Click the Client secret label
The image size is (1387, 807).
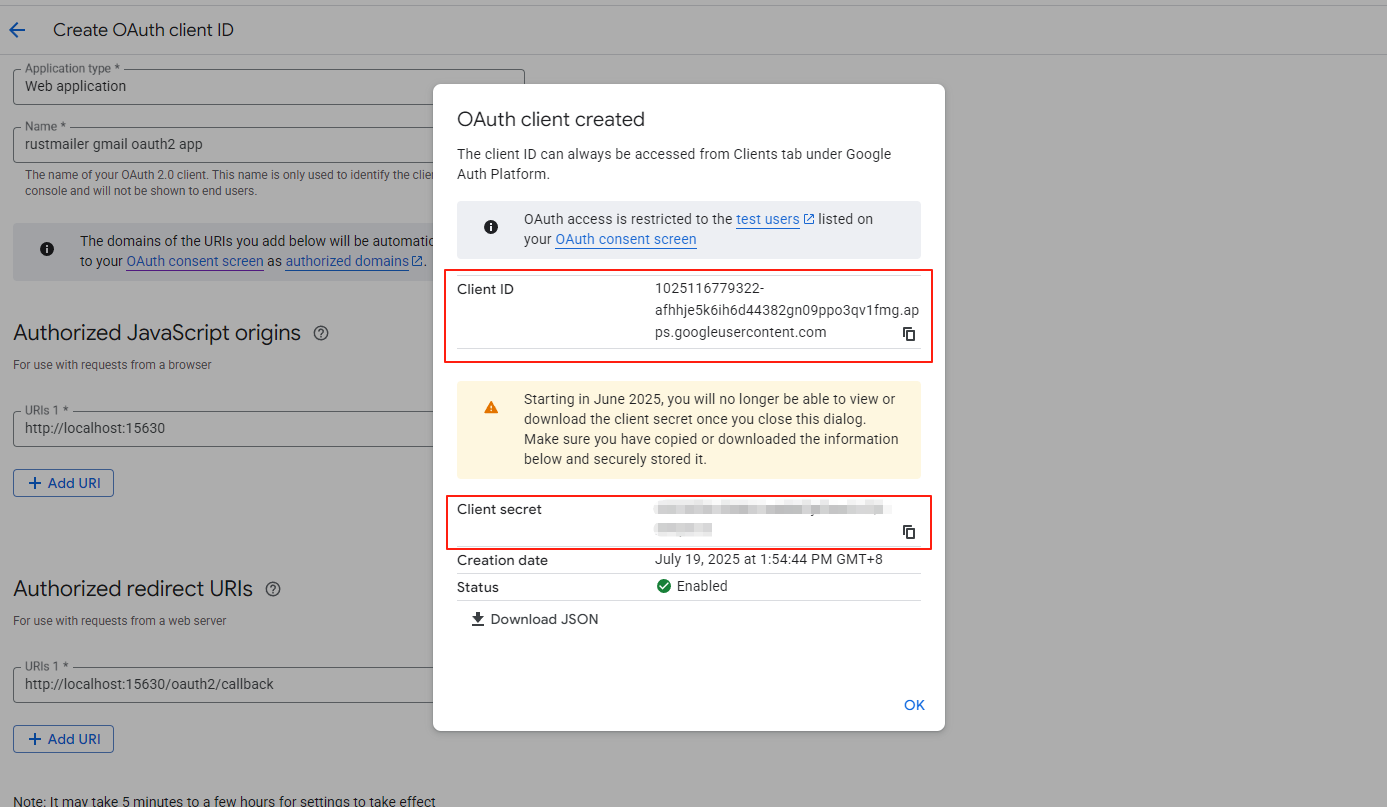[x=499, y=509]
